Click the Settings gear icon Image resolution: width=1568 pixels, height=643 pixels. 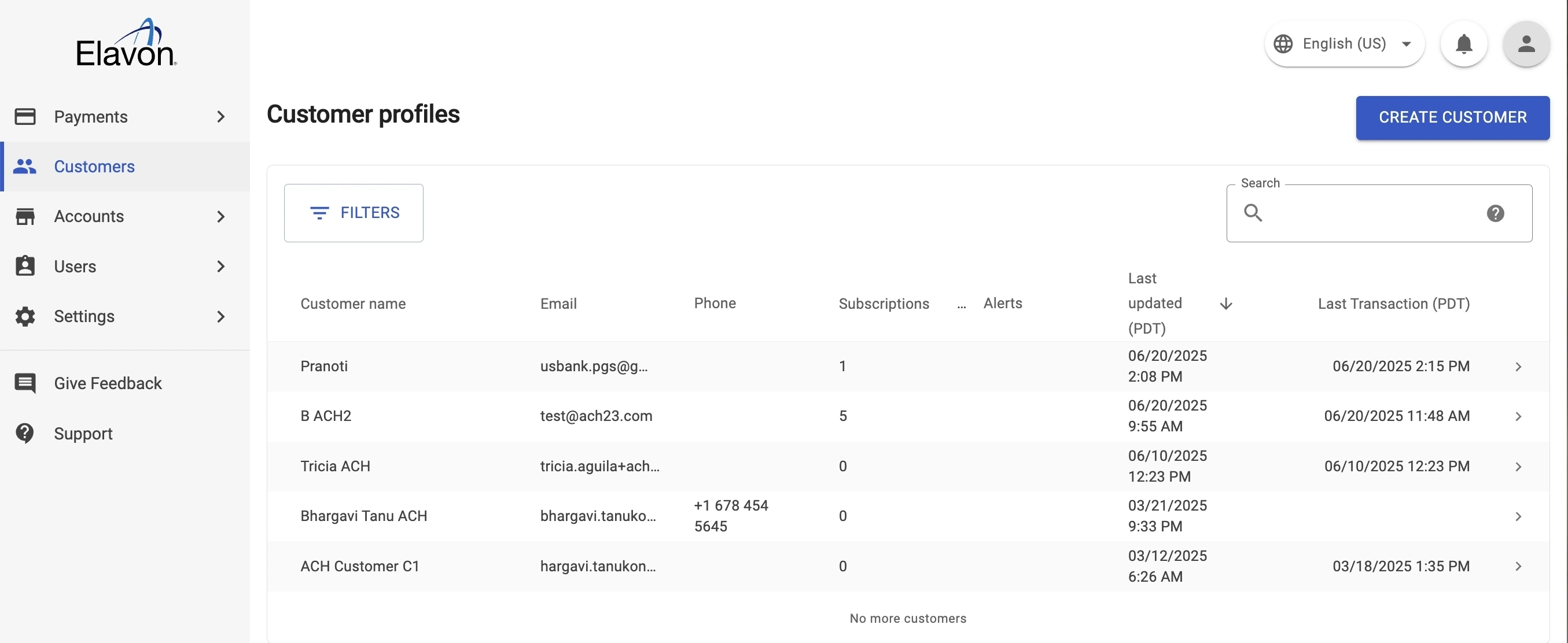click(25, 316)
